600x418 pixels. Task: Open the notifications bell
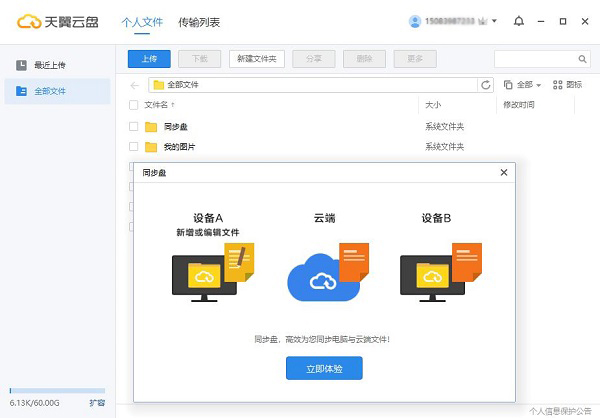click(x=518, y=21)
